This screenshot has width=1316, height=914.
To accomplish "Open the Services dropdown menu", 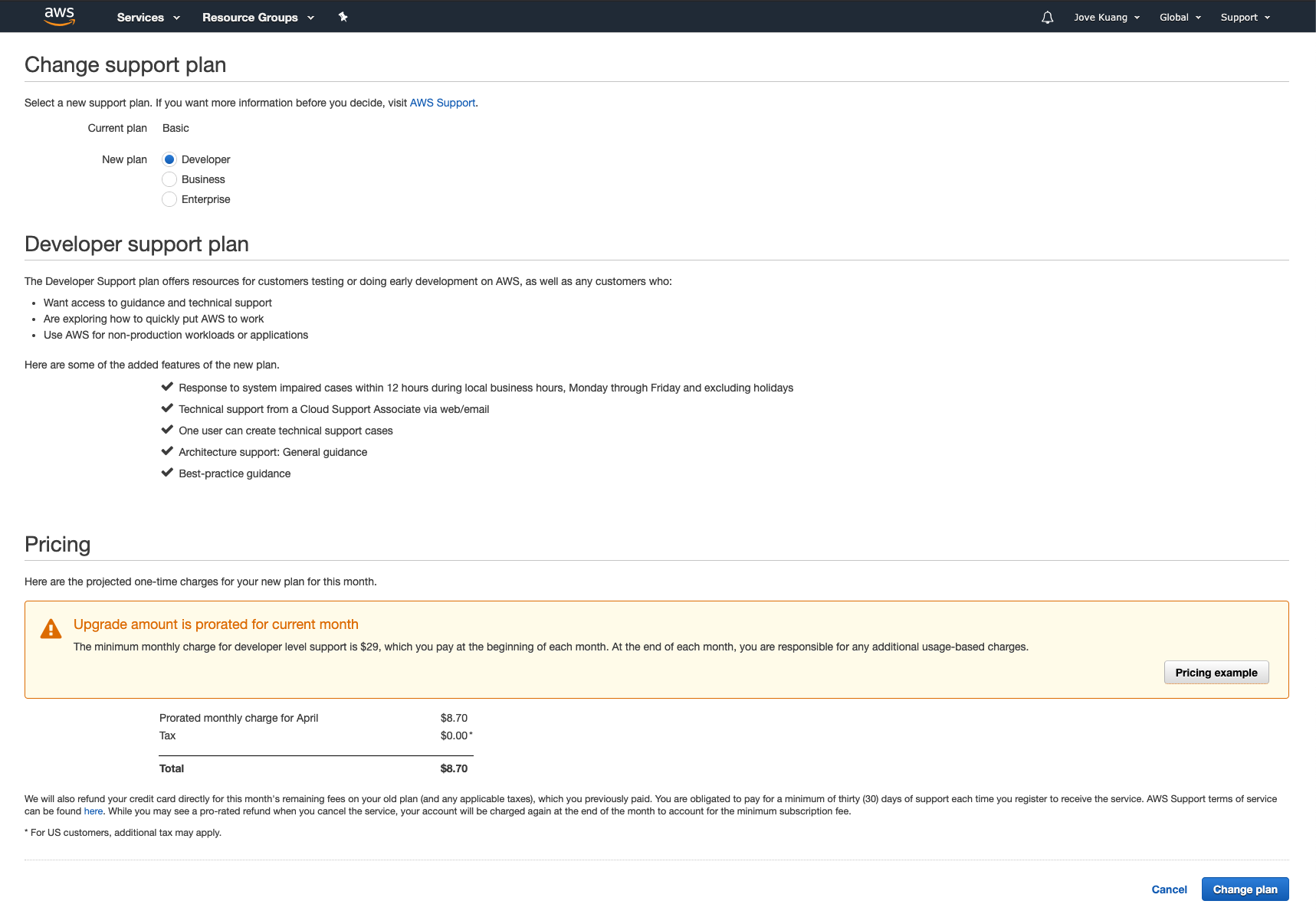I will click(149, 17).
